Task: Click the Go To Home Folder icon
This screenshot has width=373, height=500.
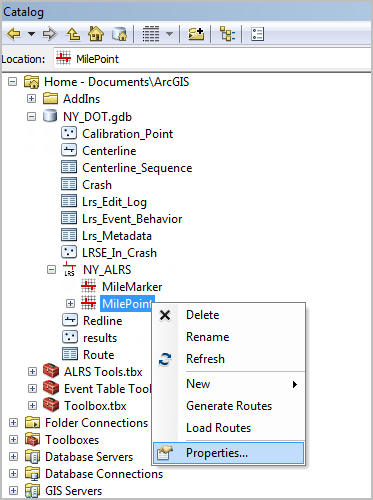Action: click(96, 34)
